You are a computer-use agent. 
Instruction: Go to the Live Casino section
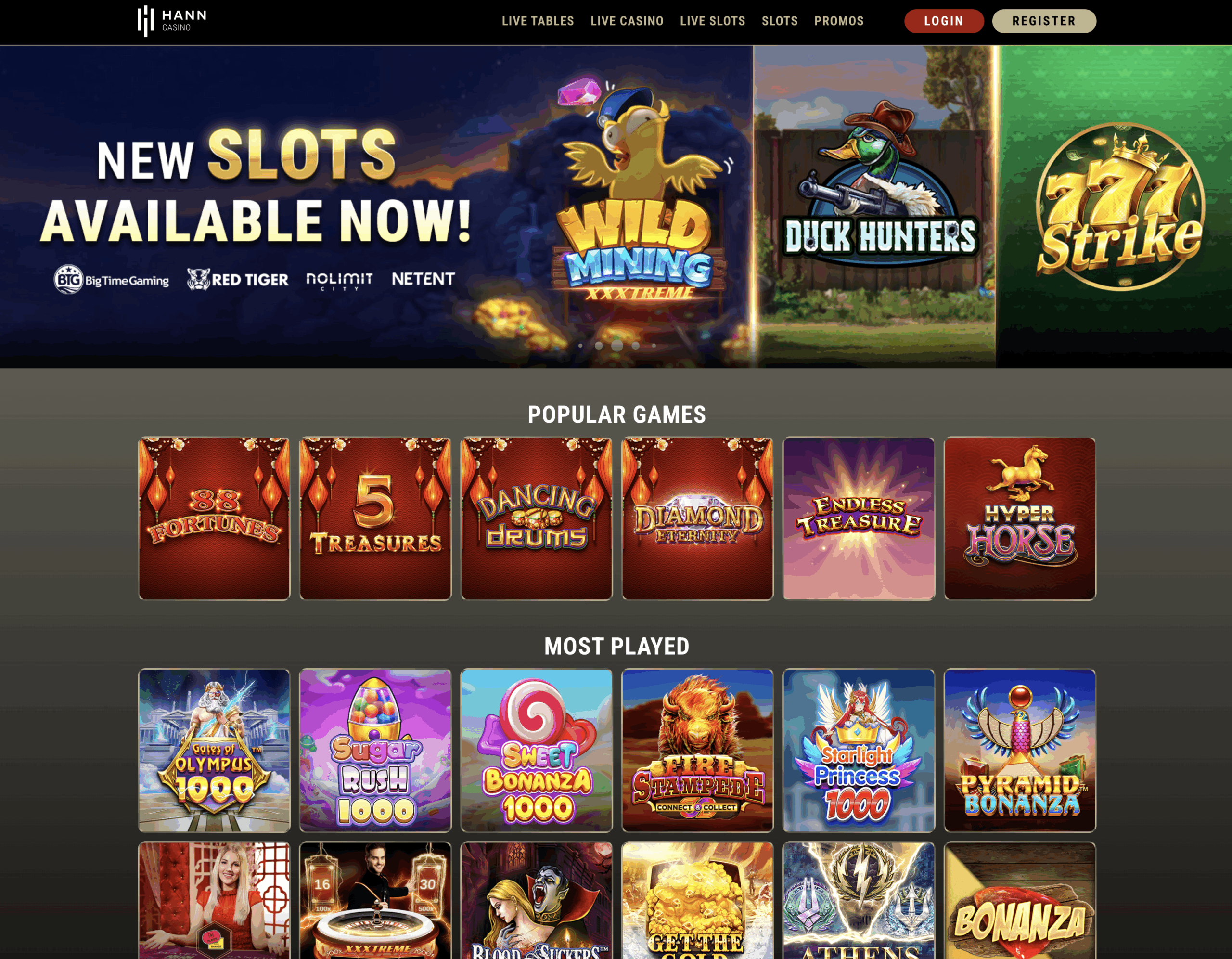click(627, 21)
